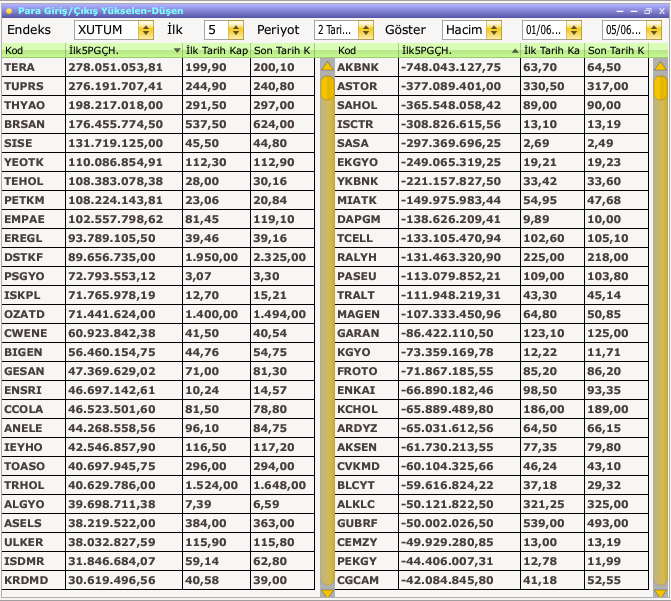Screen dimensions: 671x601
Task: Click left table Kod column header
Action: (x=33, y=51)
